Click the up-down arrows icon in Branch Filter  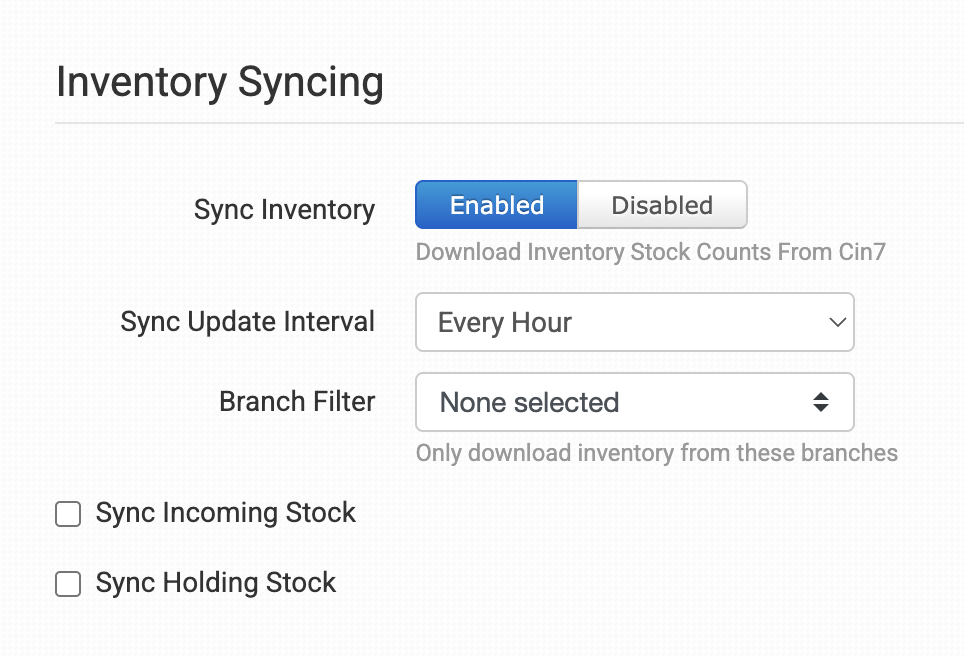pyautogui.click(x=820, y=402)
